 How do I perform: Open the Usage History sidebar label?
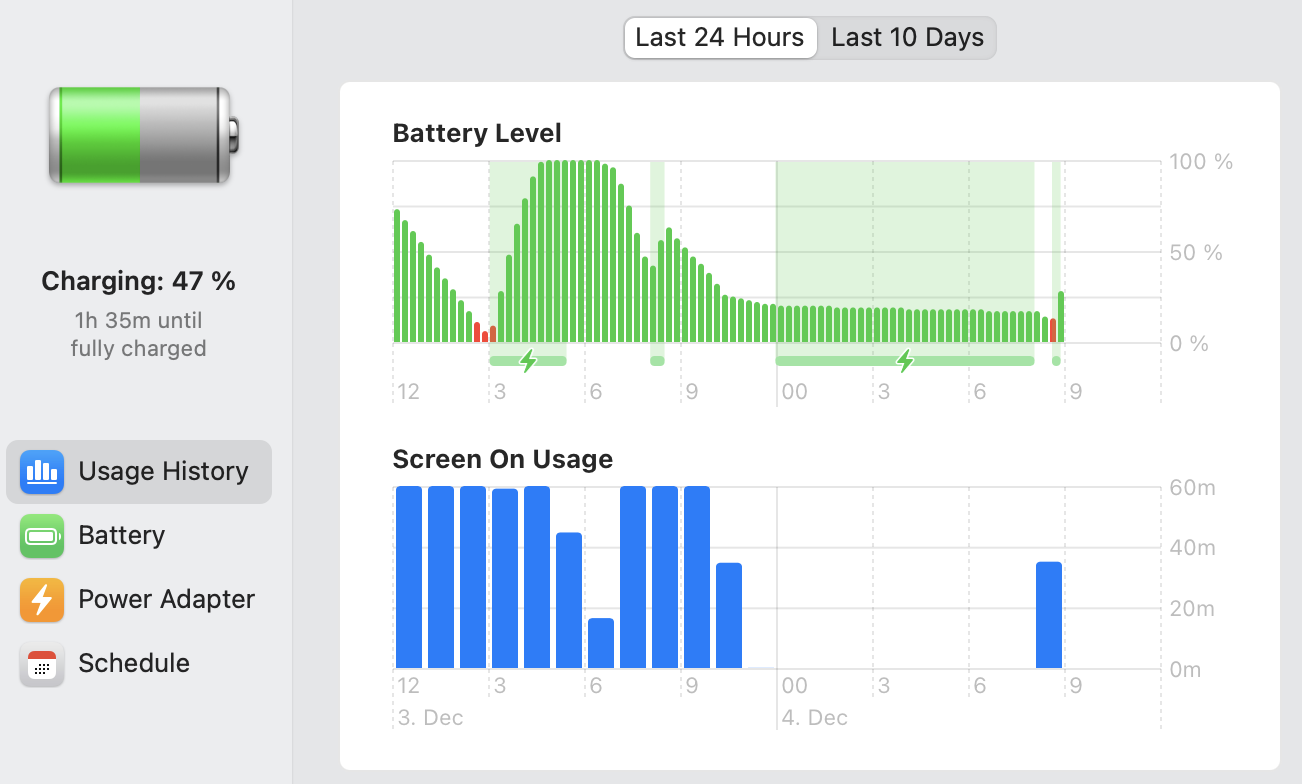tap(163, 472)
